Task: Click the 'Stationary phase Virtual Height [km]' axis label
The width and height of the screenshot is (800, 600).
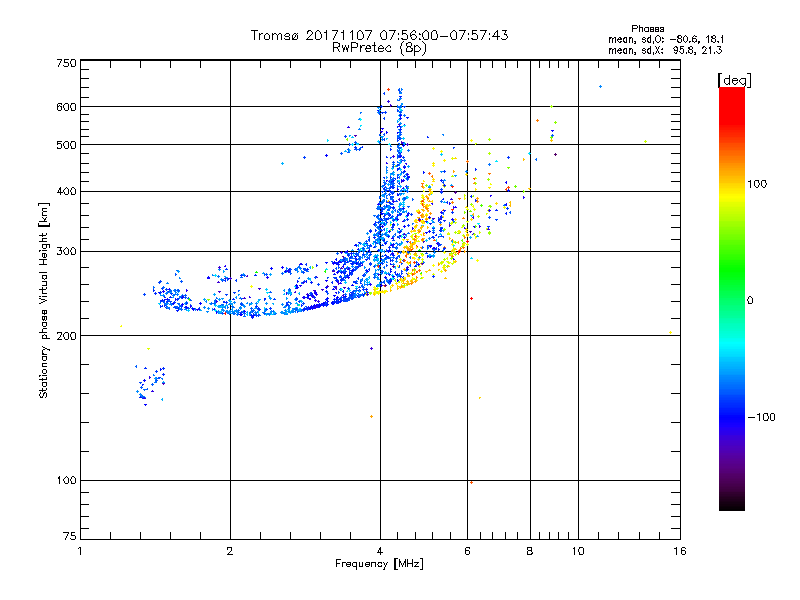Action: (x=44, y=301)
